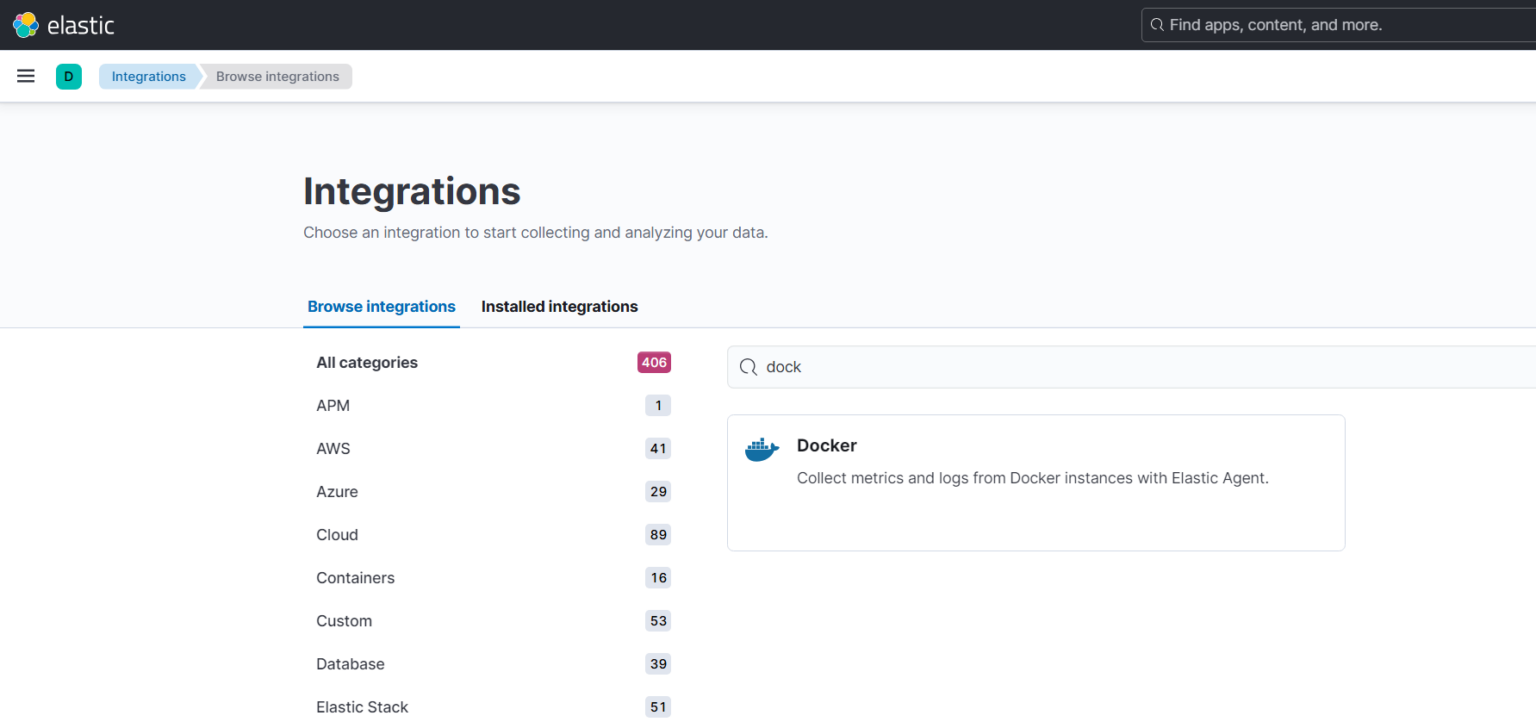Viewport: 1536px width, 728px height.
Task: Switch to the Installed integrations tab
Action: coord(559,306)
